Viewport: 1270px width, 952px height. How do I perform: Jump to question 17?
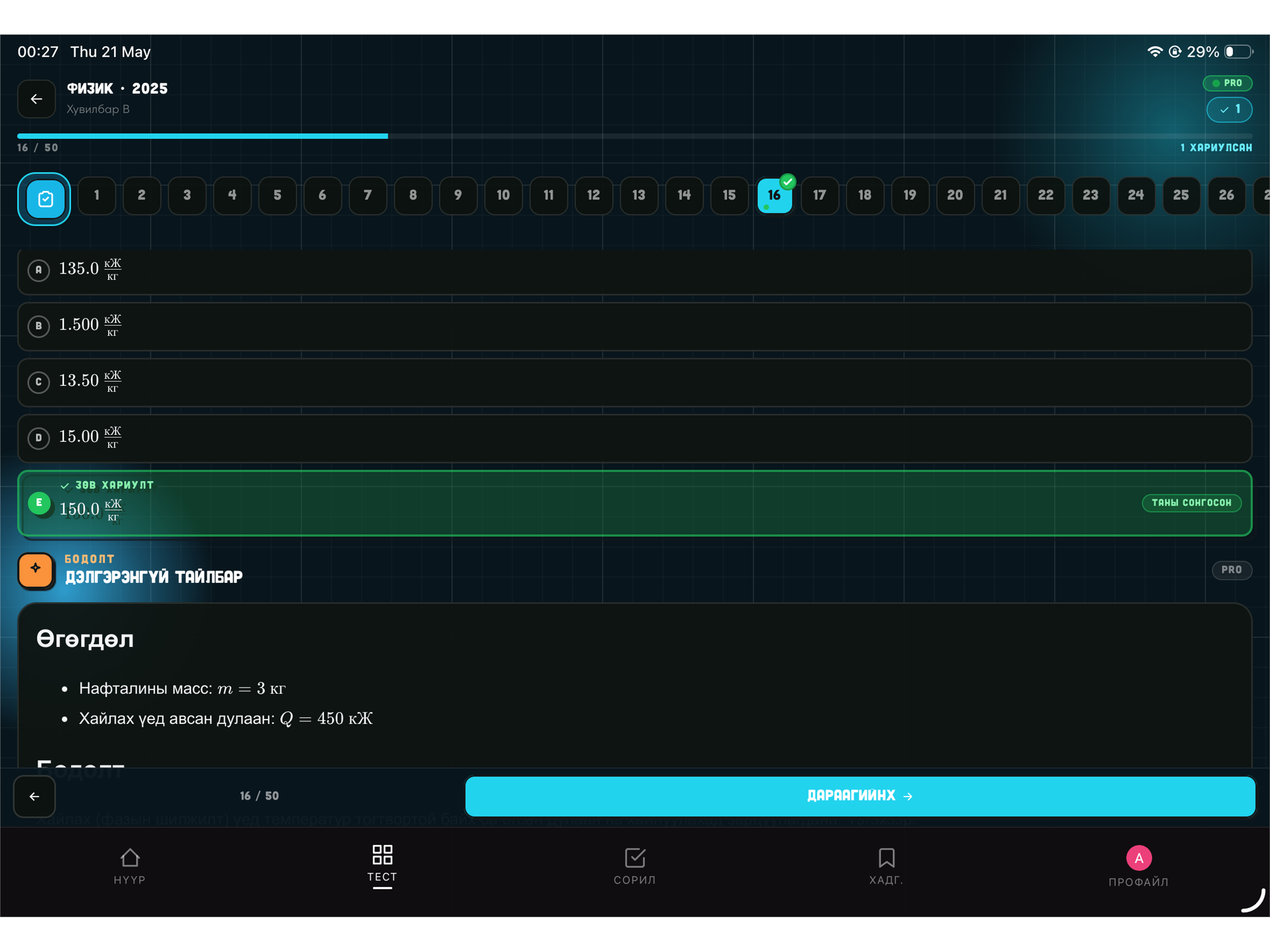819,196
